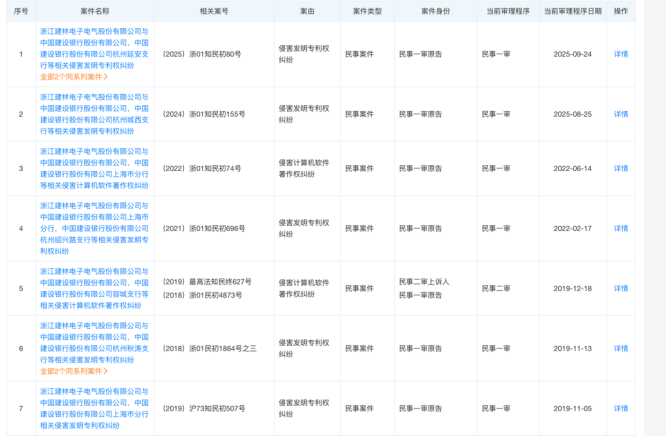View 详情 for case (2018) 浙01民初1864号之三
666x436 pixels.
[621, 348]
